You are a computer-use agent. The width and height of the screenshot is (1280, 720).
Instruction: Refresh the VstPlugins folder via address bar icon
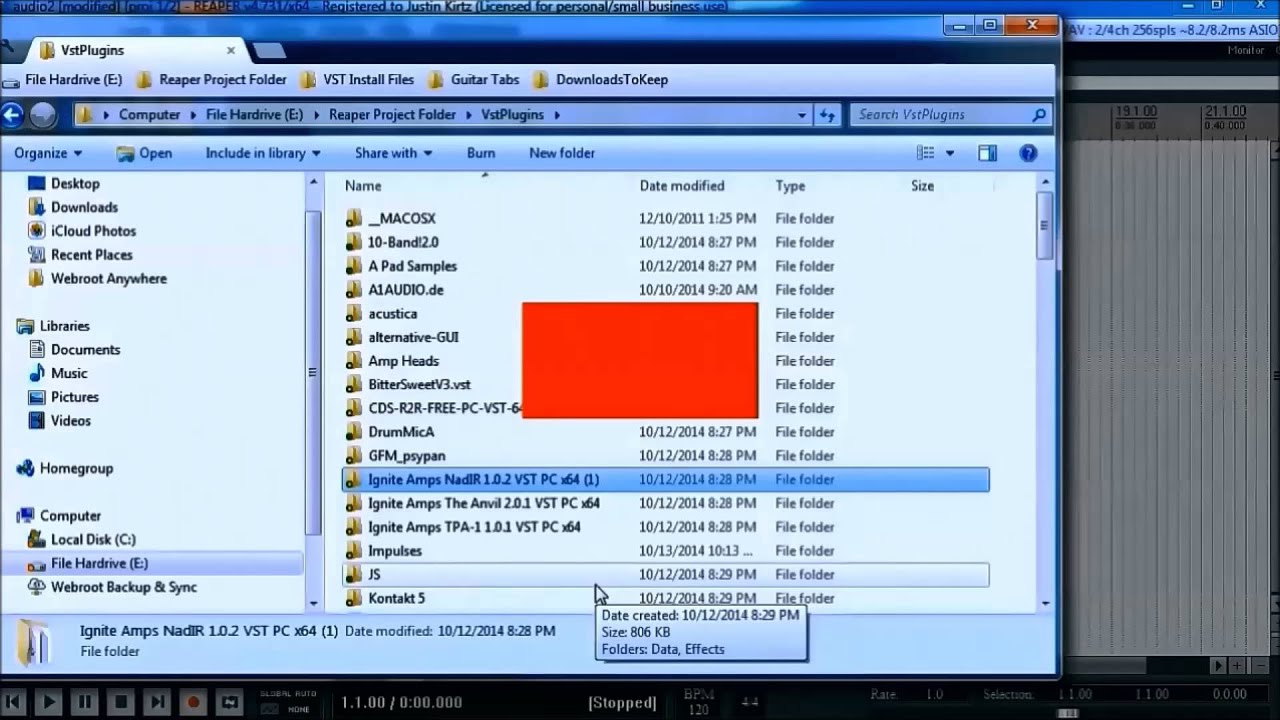828,115
